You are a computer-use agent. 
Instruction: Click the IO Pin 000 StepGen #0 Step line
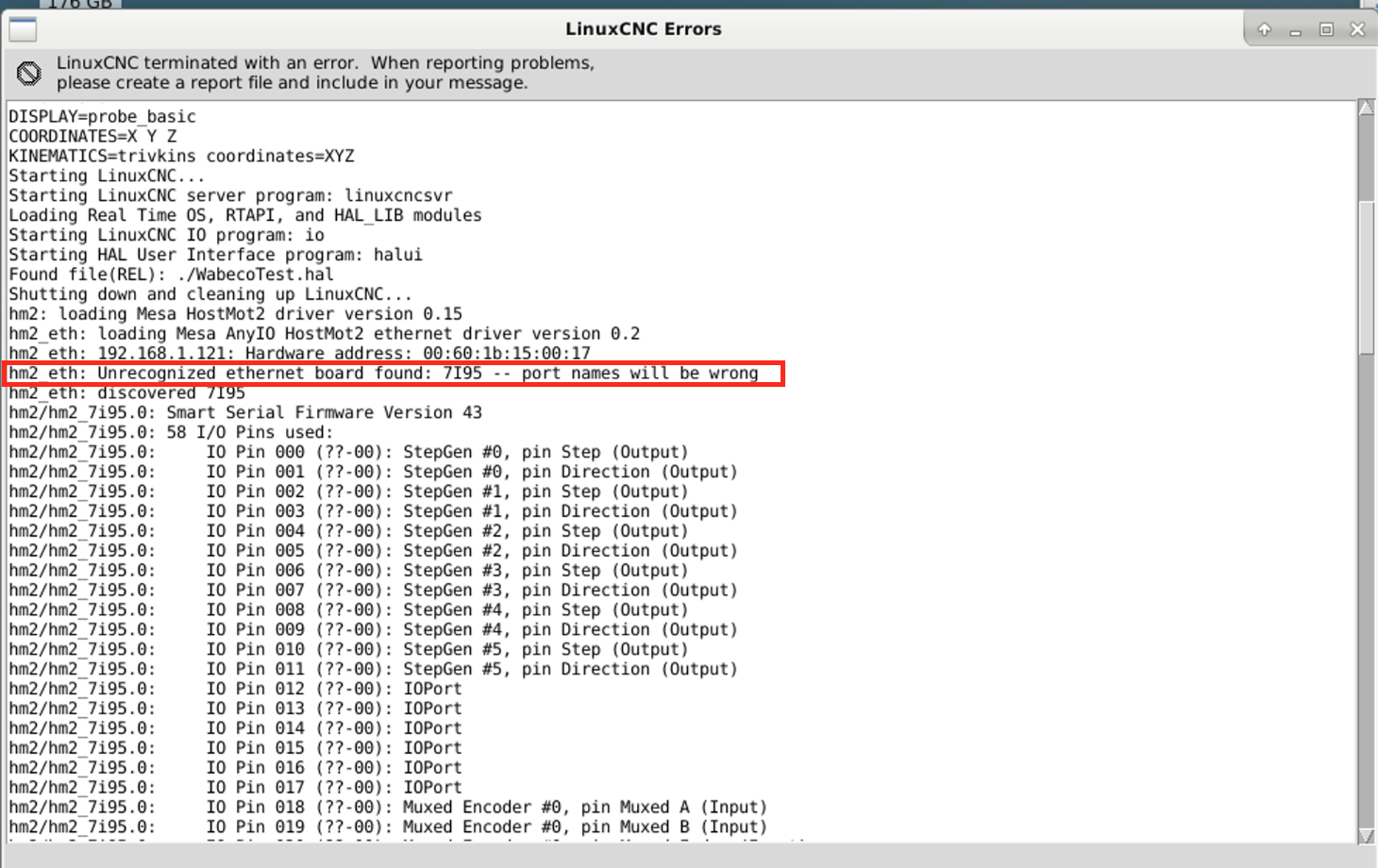point(349,454)
